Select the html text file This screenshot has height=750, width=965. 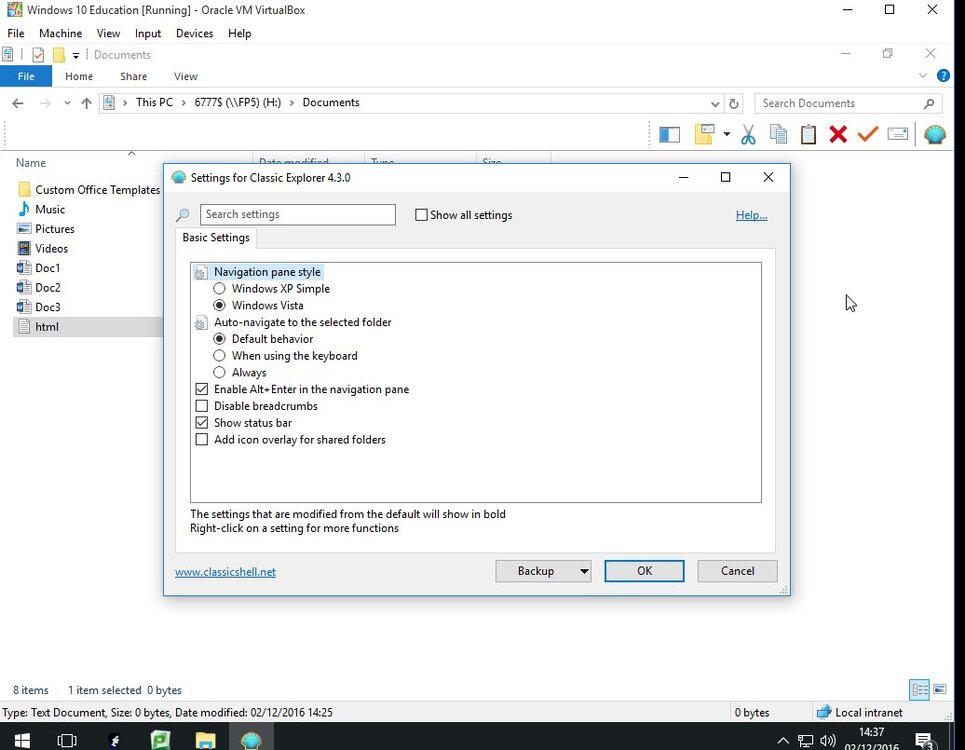[88, 327]
